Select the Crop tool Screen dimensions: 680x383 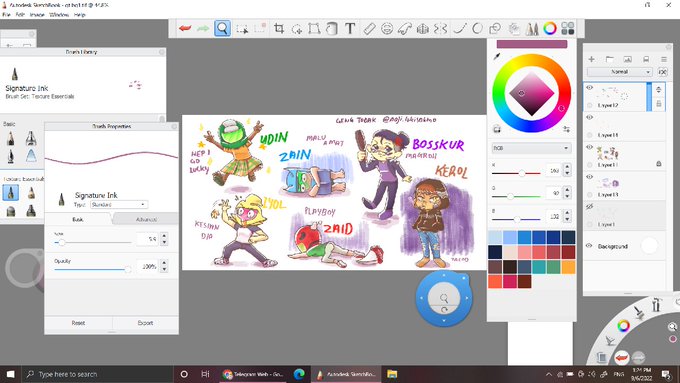pos(279,29)
